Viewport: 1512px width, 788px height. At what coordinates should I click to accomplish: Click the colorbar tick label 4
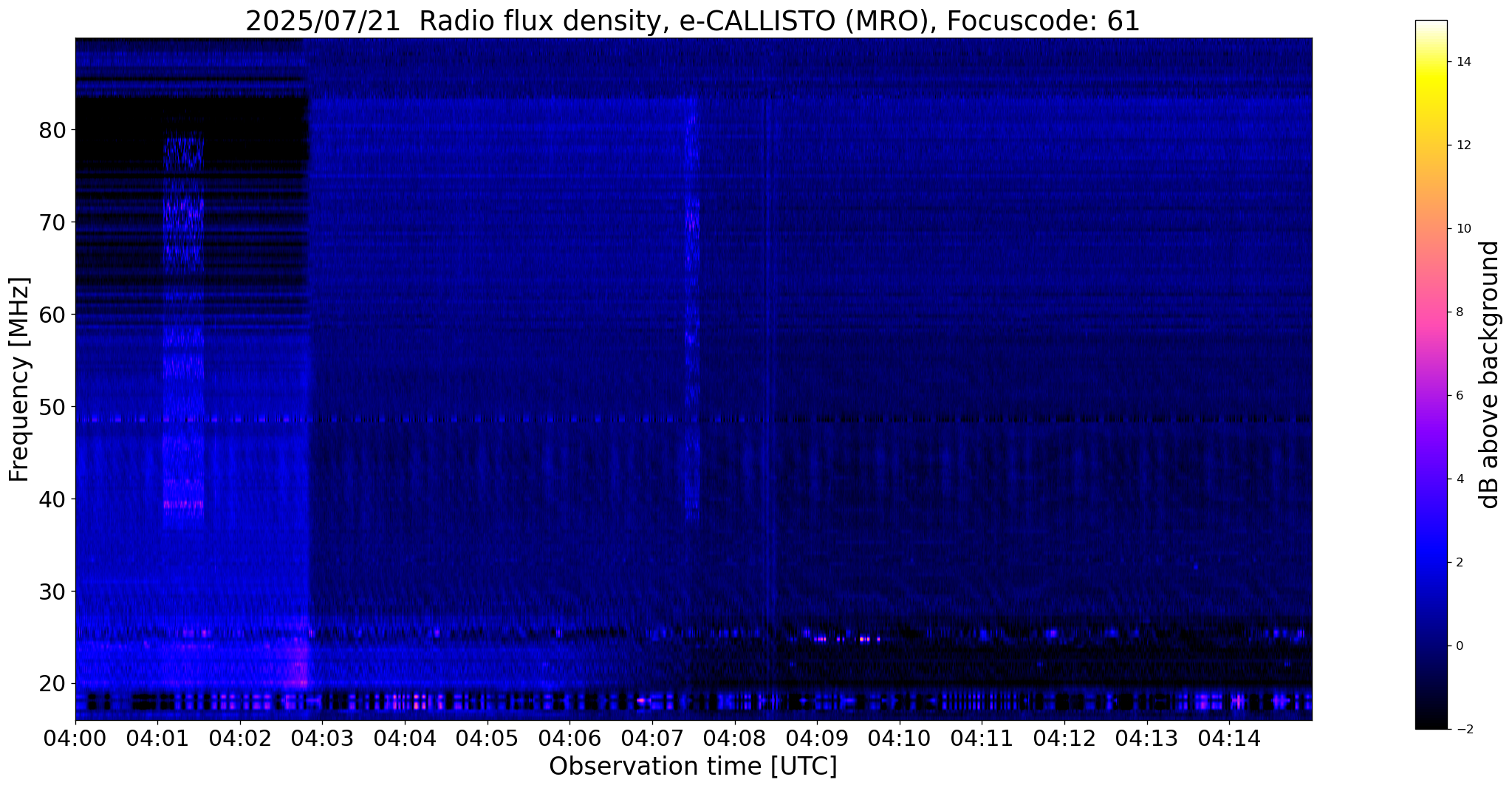click(x=1458, y=479)
